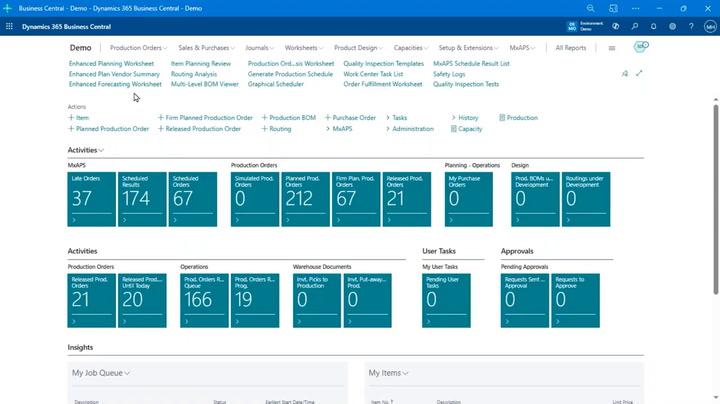Collapse the Activities section chevron
The image size is (720, 404).
tap(101, 150)
